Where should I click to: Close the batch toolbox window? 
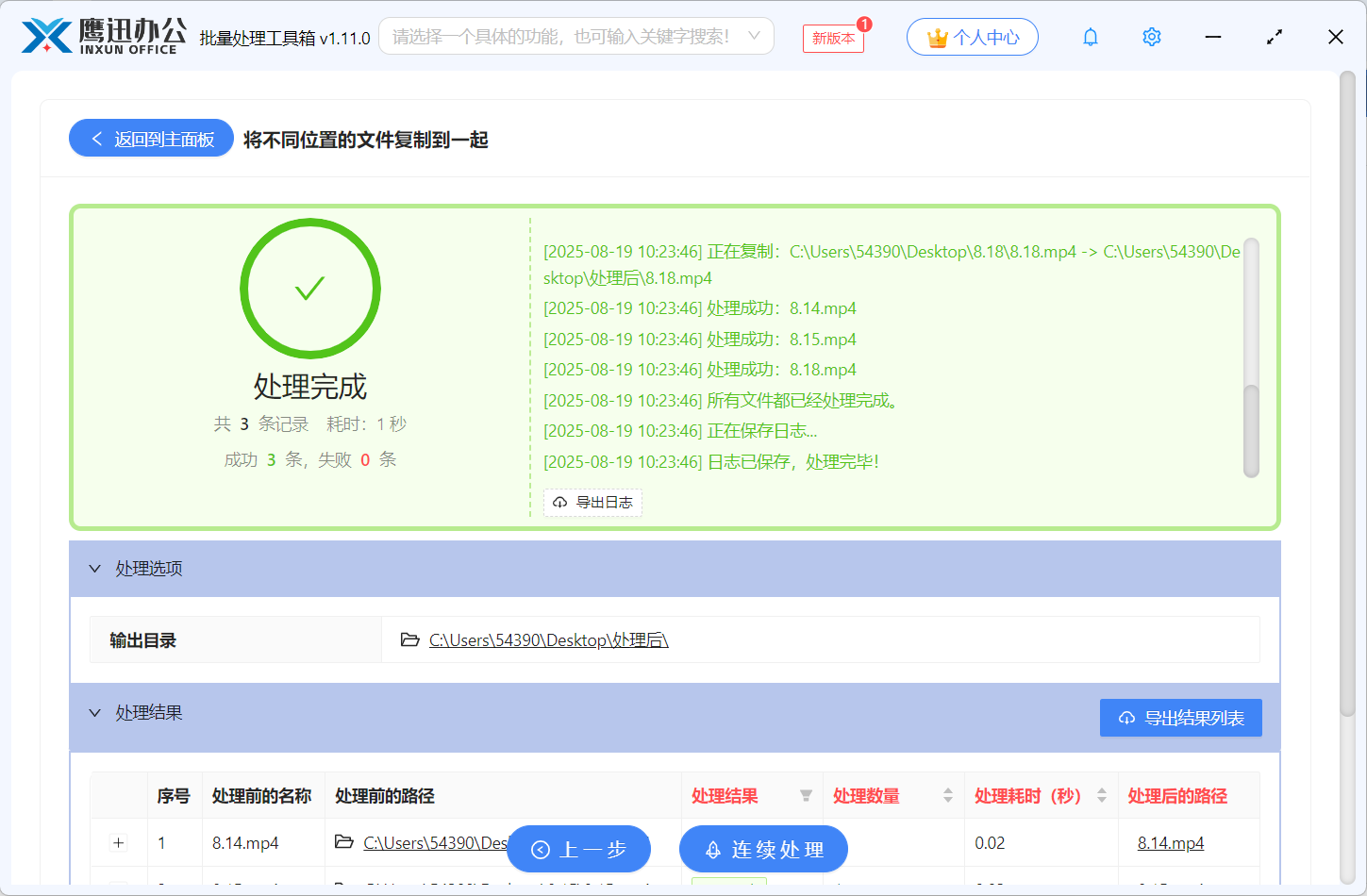(x=1336, y=37)
